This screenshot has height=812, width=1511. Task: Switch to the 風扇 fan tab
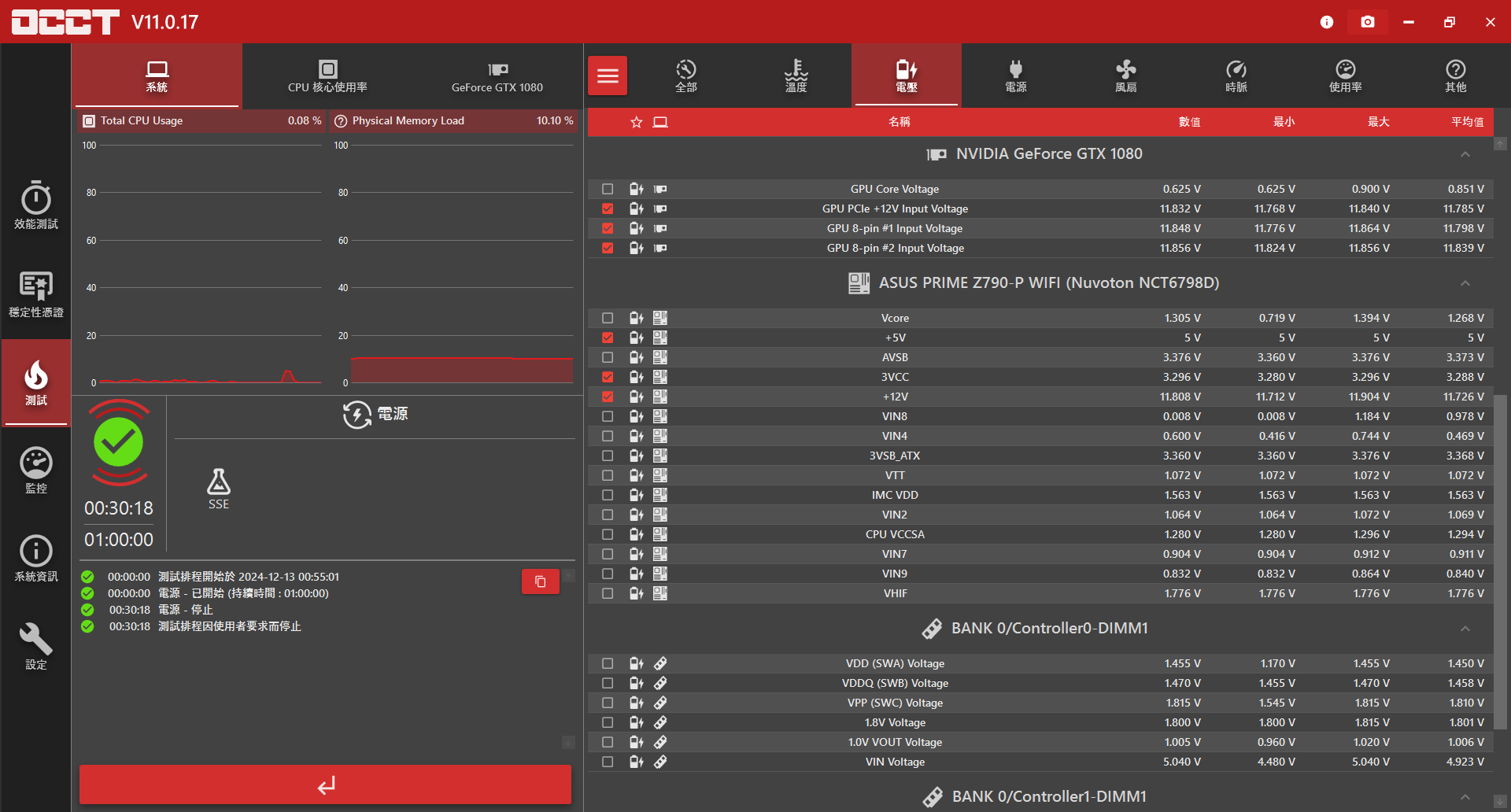point(1126,76)
